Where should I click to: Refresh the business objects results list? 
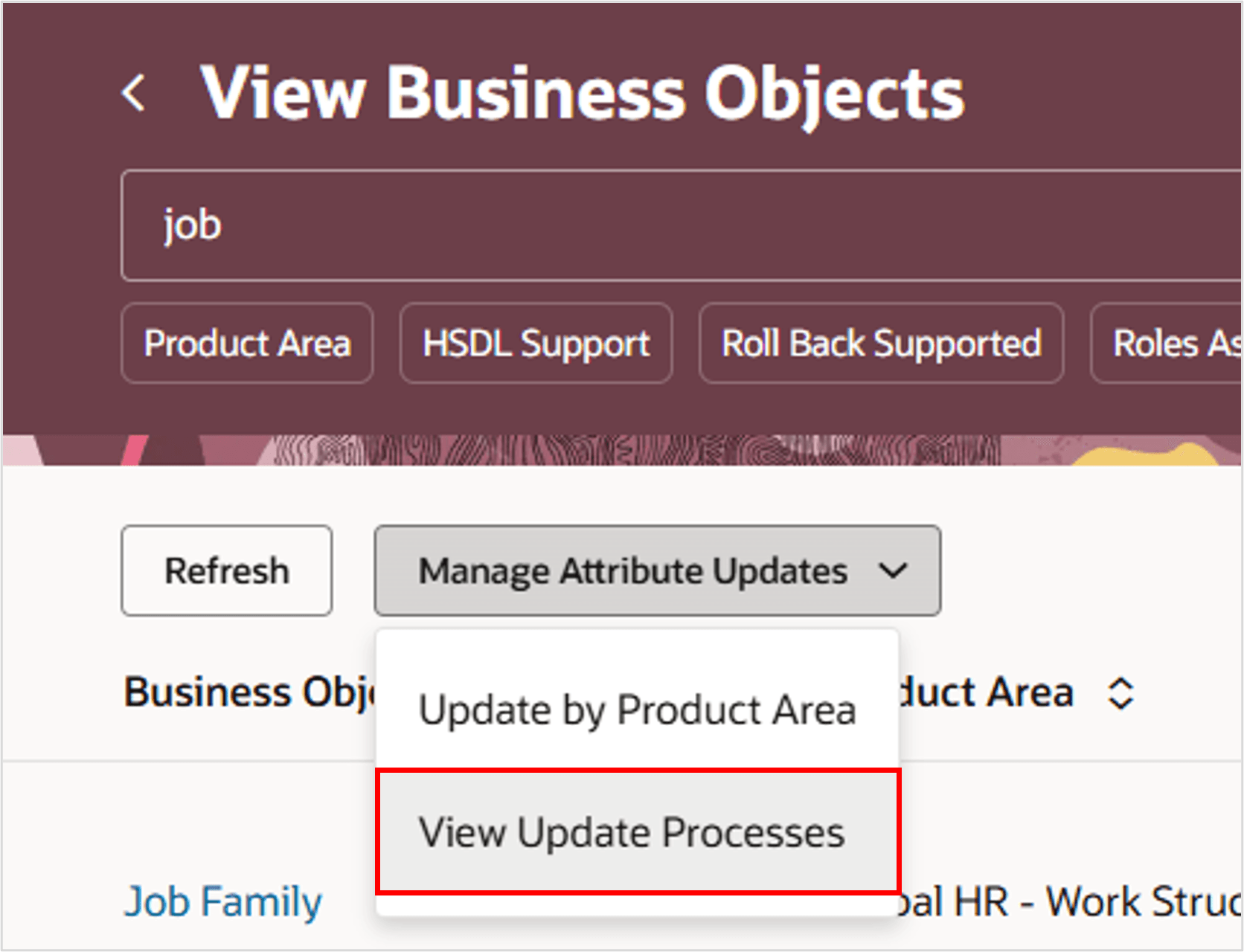point(226,570)
